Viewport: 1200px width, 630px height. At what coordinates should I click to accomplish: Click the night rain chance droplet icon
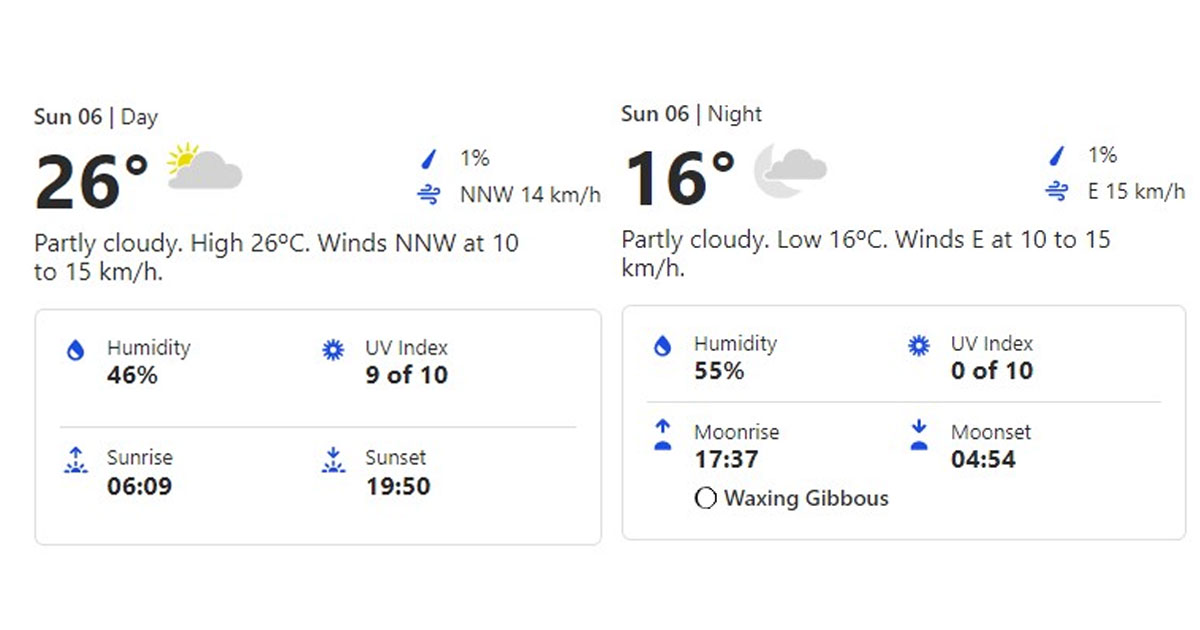tap(1056, 155)
